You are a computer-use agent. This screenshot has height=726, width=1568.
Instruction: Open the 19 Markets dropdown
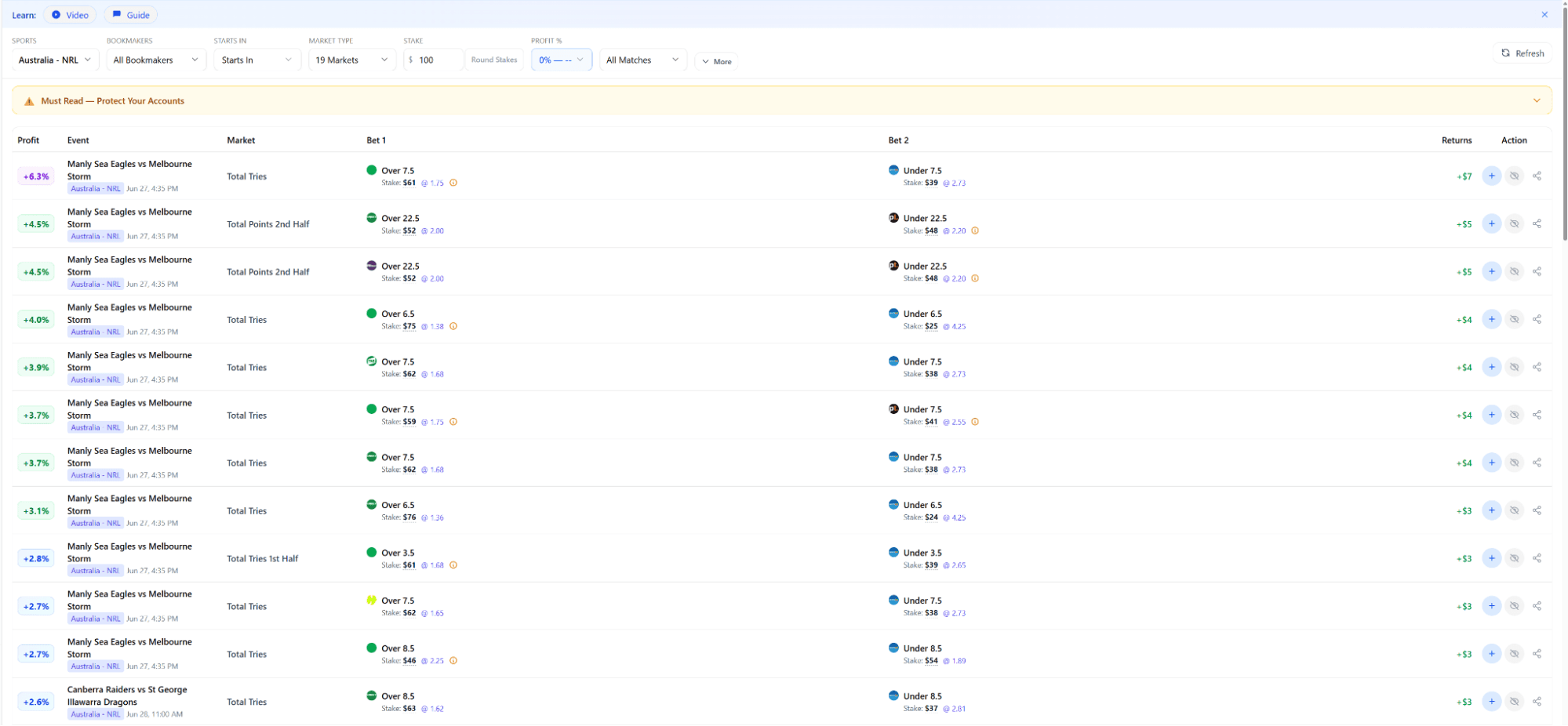[352, 60]
